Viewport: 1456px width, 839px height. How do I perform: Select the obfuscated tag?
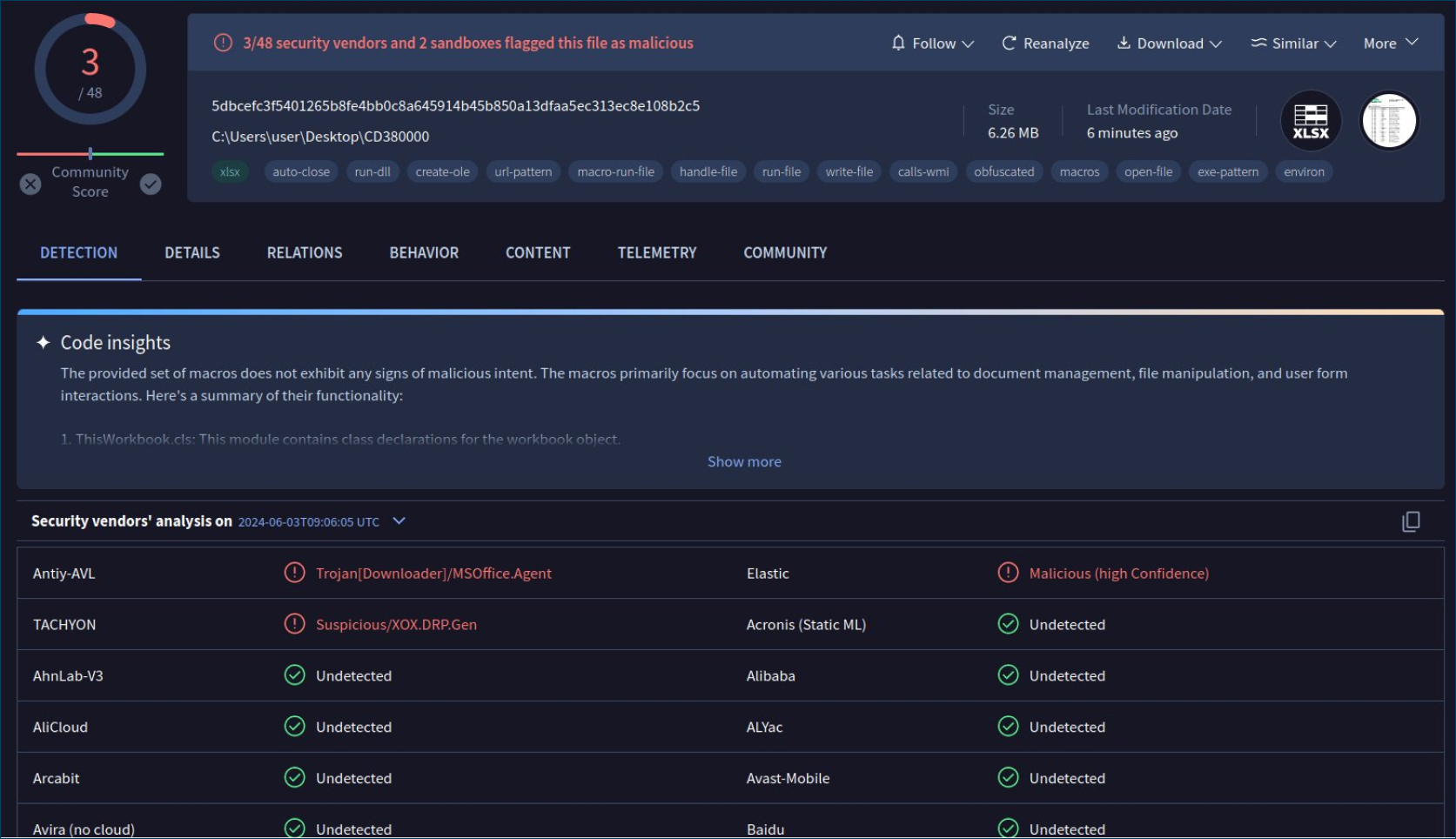click(1004, 171)
